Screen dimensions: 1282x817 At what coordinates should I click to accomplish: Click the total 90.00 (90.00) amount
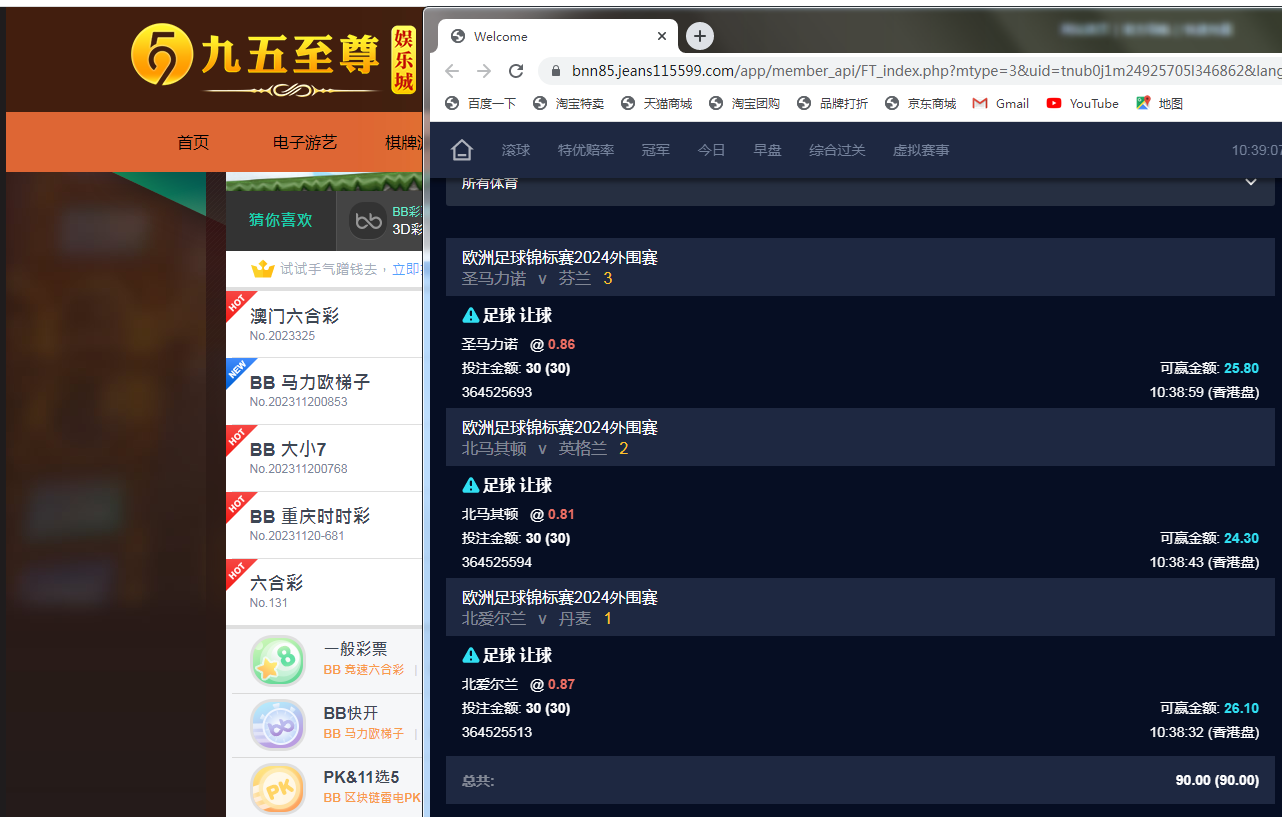click(1217, 780)
